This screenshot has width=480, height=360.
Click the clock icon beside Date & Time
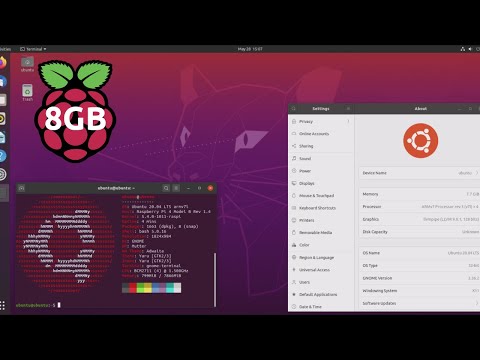[x=294, y=307]
